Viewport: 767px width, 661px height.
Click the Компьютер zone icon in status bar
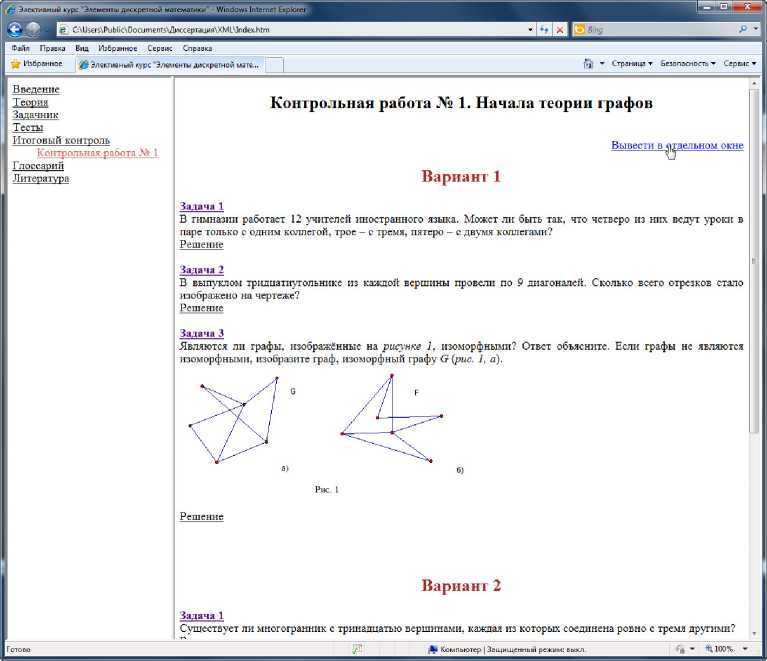tap(432, 649)
